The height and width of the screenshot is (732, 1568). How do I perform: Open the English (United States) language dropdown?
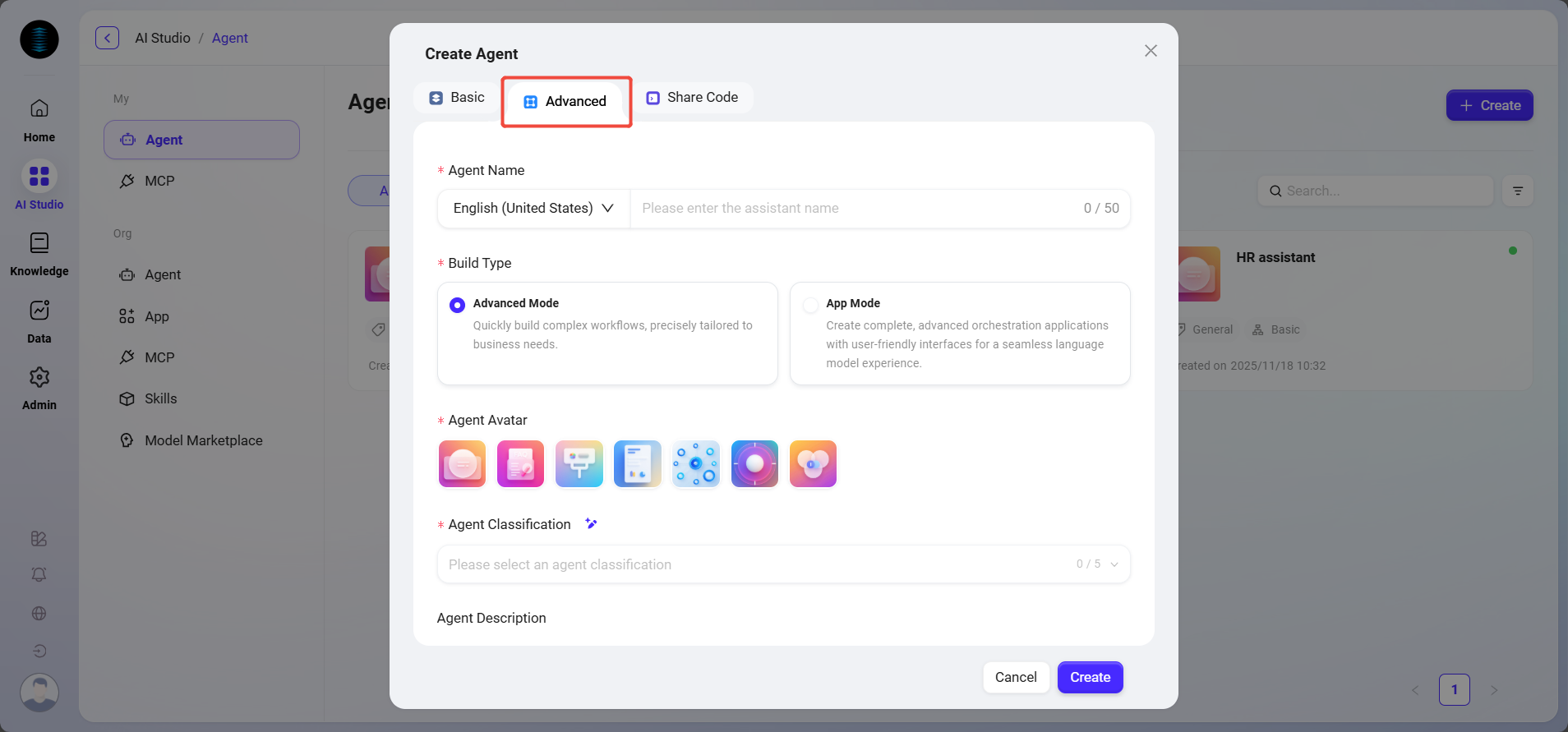tap(533, 209)
